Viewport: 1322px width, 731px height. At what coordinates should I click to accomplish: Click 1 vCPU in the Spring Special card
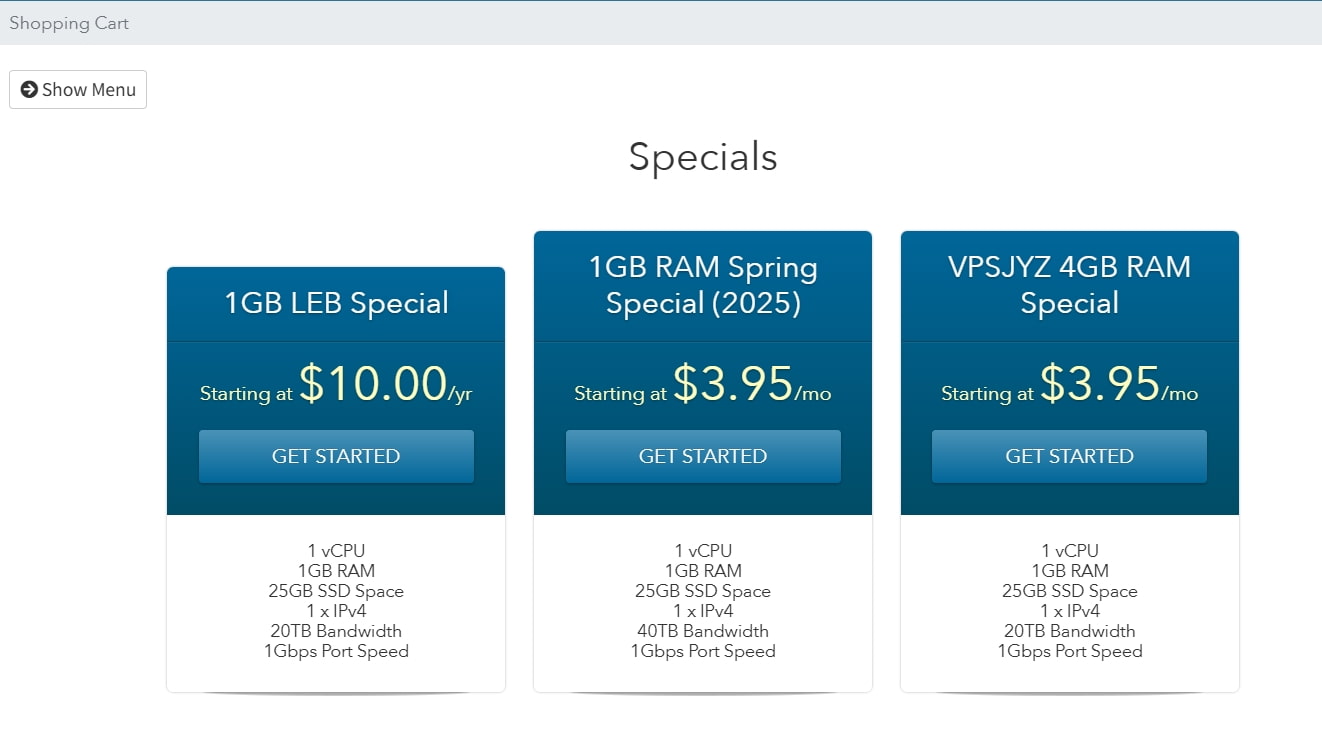pyautogui.click(x=703, y=550)
